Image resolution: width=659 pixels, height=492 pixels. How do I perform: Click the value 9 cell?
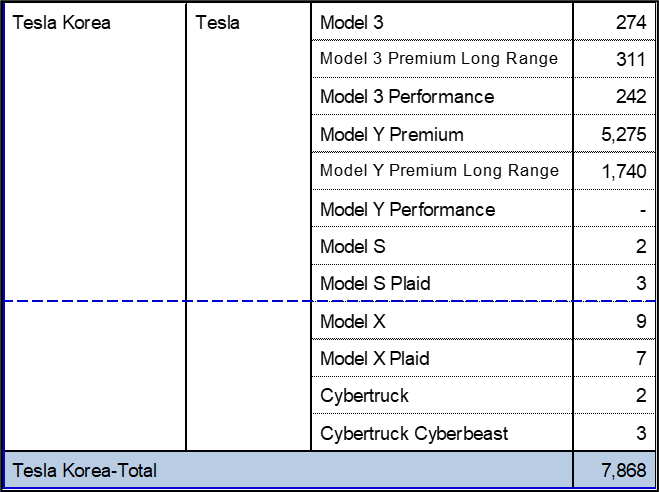point(614,321)
